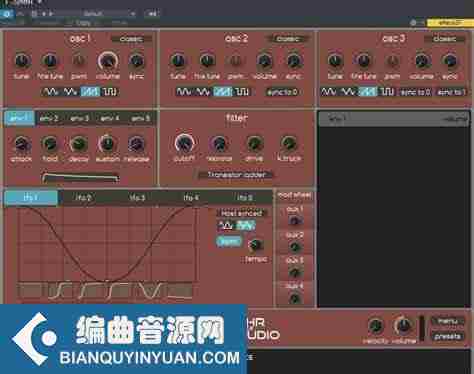The image size is (474, 374).
Task: Select the triangle waveform for osc 2
Action: 203,92
